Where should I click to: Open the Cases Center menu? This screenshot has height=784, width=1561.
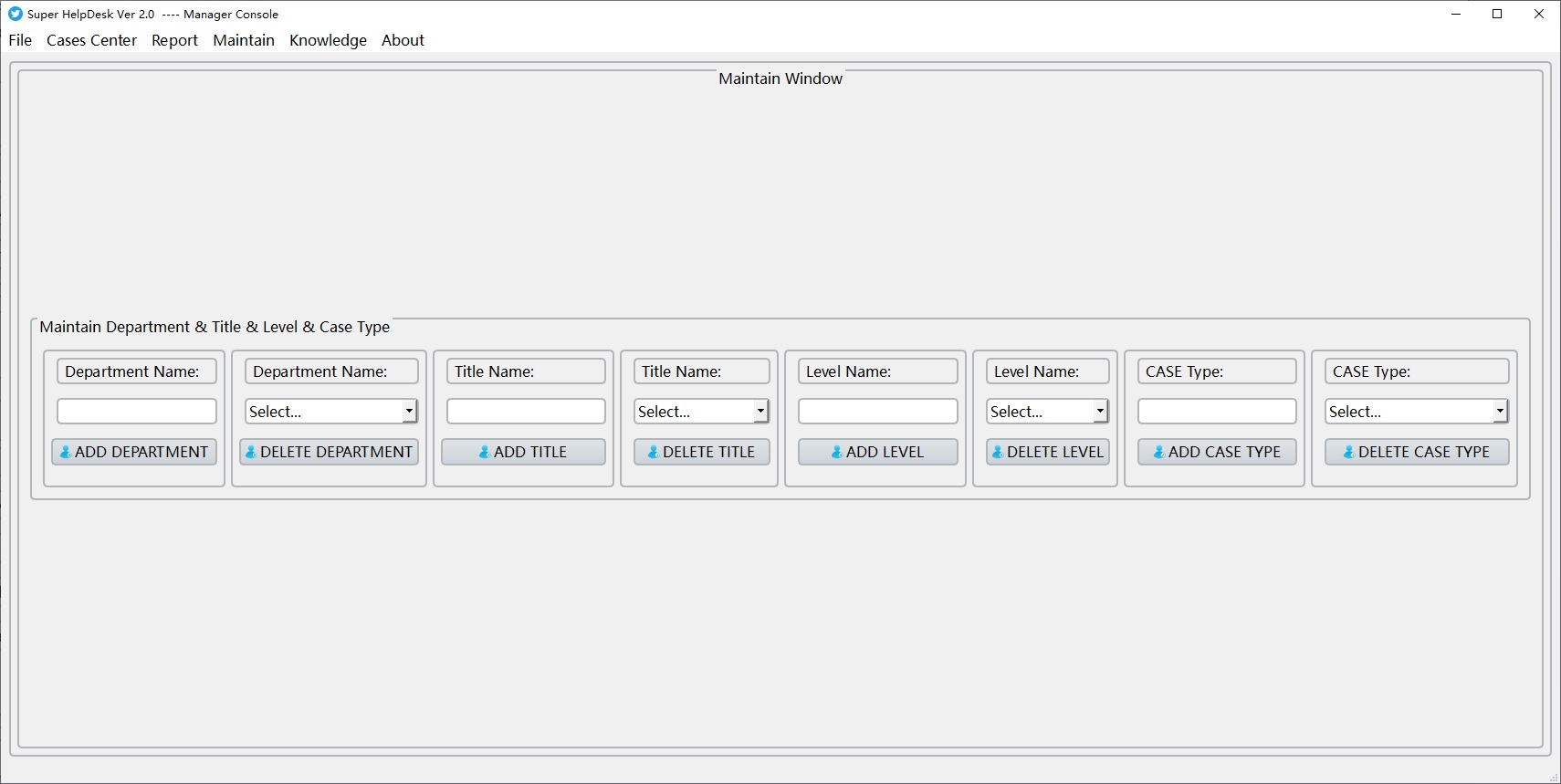[x=91, y=40]
